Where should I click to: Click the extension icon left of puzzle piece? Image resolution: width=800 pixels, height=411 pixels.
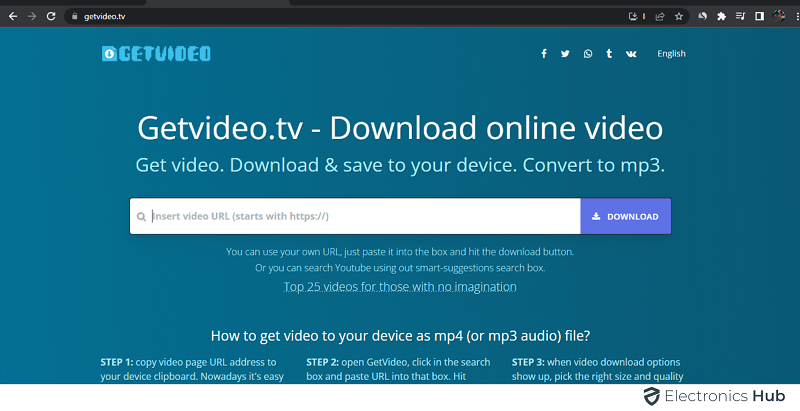703,16
